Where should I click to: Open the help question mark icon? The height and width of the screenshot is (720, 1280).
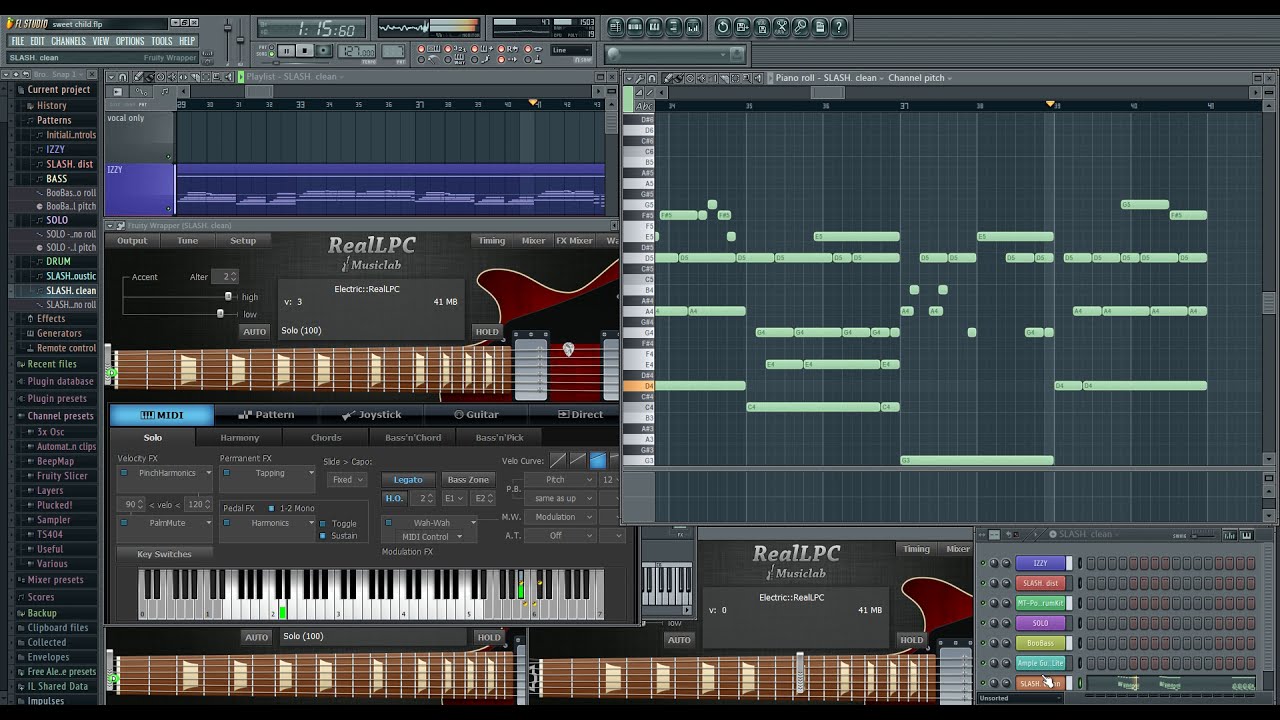coord(839,27)
